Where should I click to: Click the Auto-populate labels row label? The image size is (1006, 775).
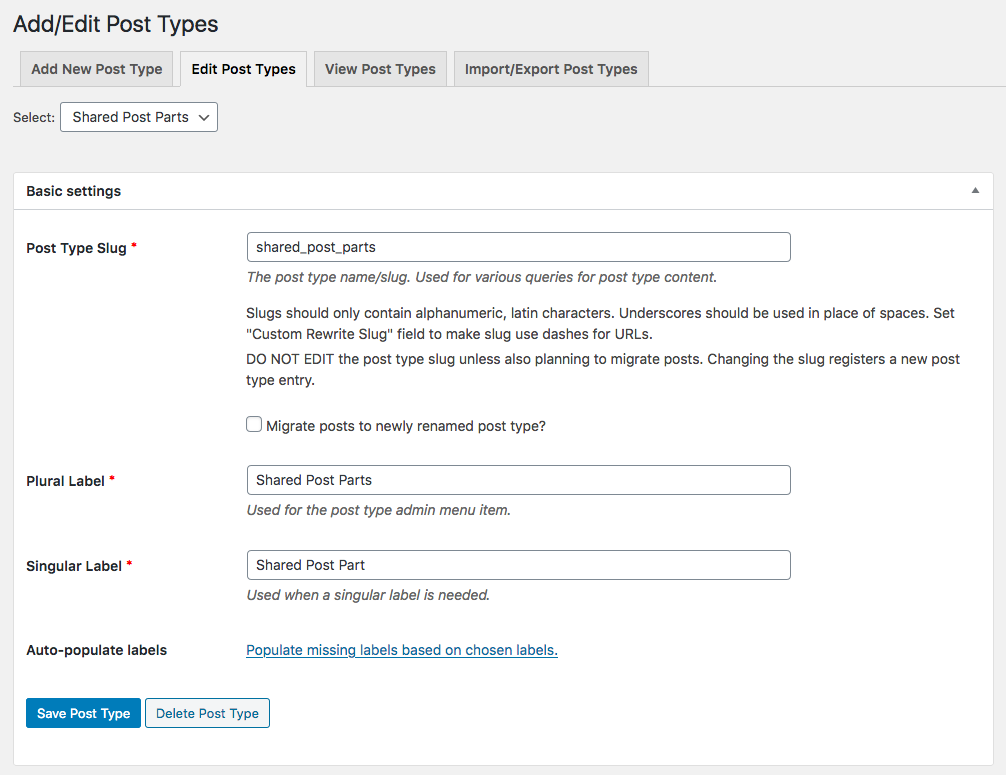click(96, 650)
